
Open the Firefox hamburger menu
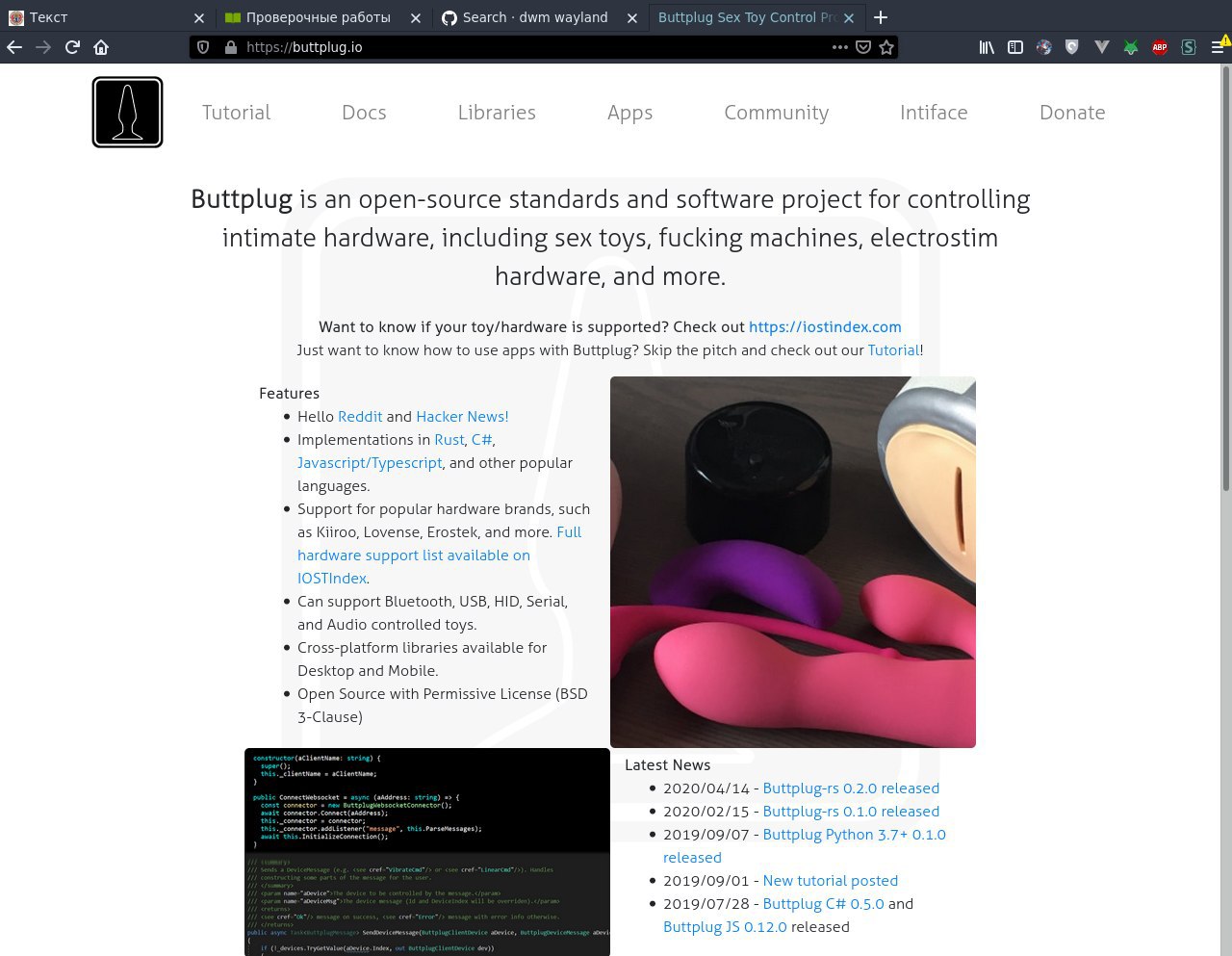click(1218, 47)
